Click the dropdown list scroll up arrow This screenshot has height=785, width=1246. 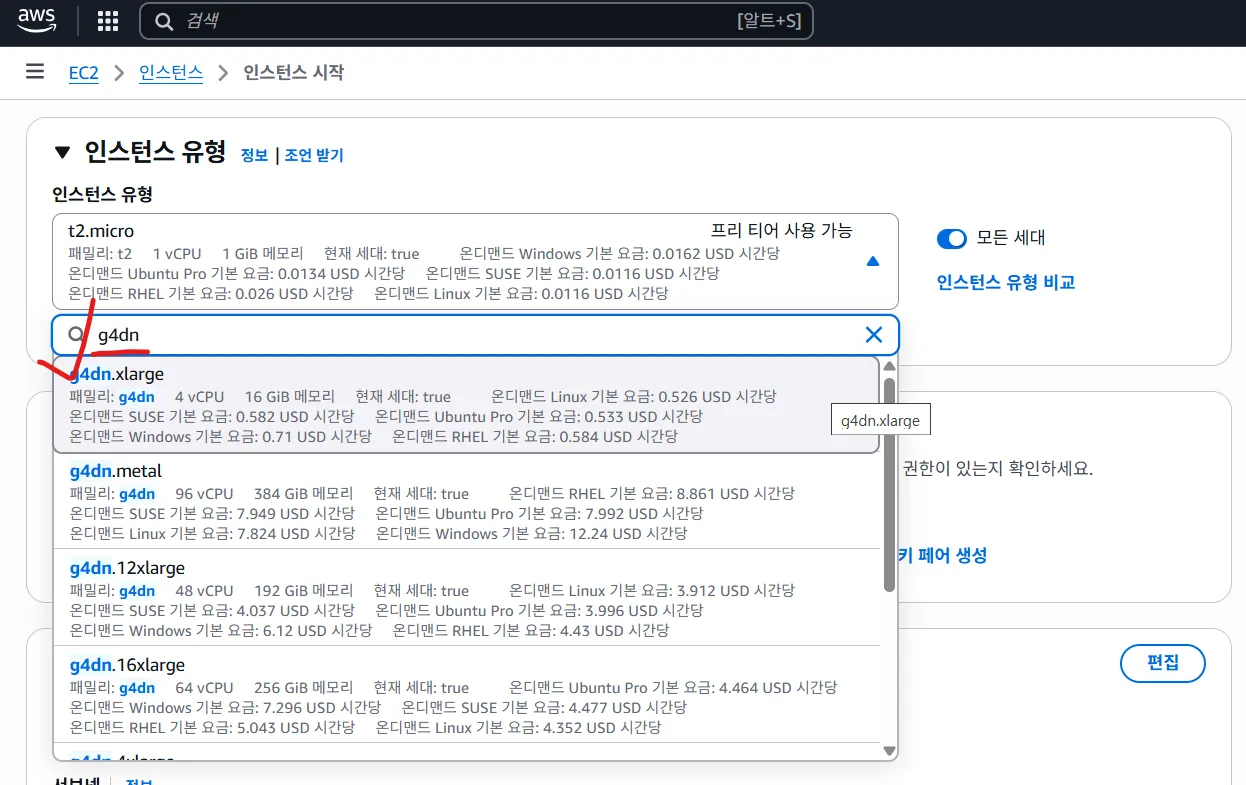tap(889, 367)
